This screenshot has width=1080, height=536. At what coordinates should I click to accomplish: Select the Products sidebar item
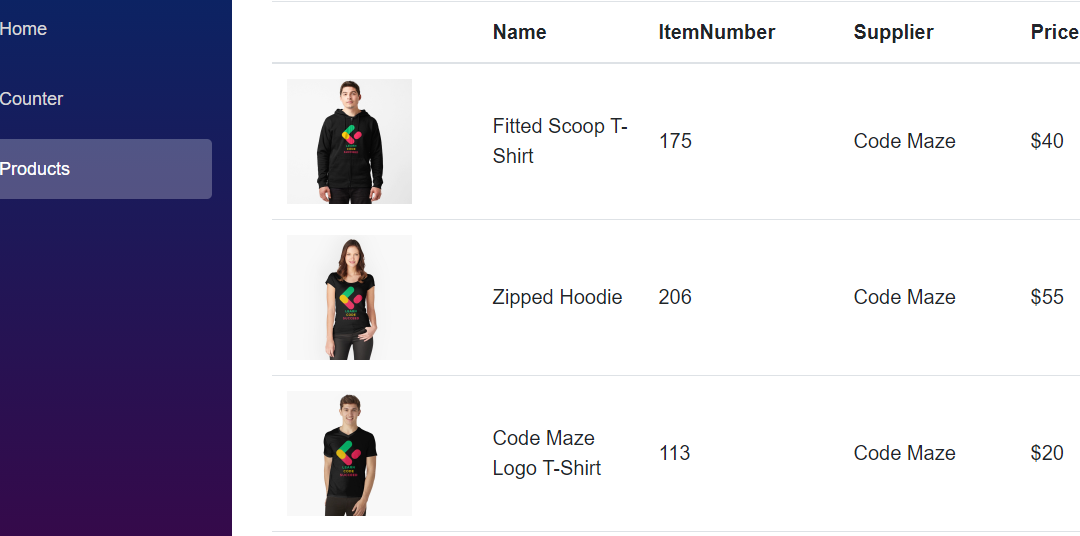[36, 169]
